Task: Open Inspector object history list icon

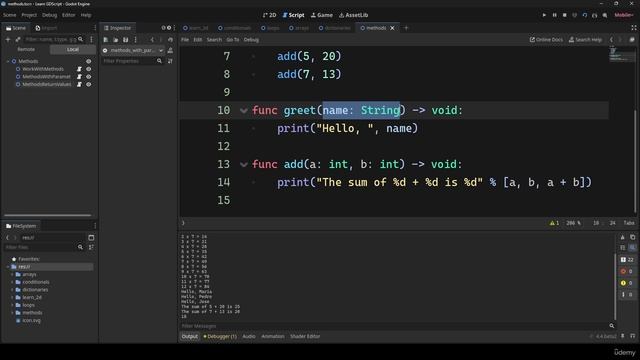Action: 170,40
